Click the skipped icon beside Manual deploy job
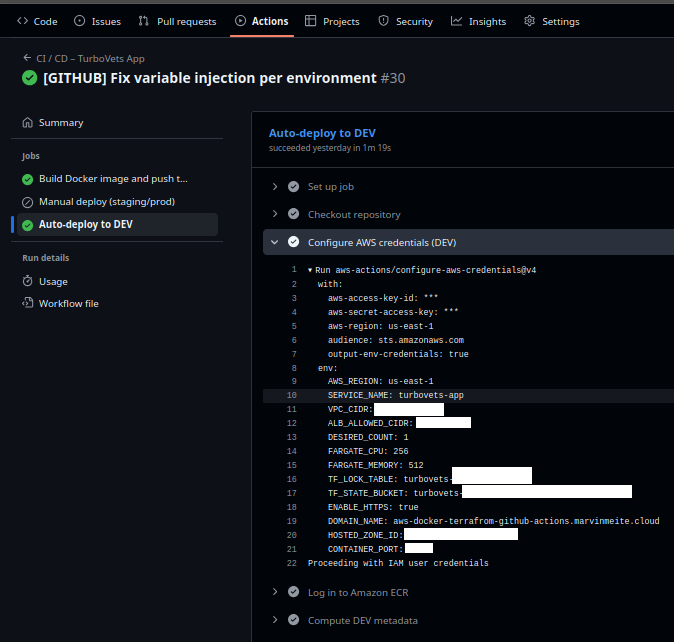The width and height of the screenshot is (674, 642). click(28, 202)
